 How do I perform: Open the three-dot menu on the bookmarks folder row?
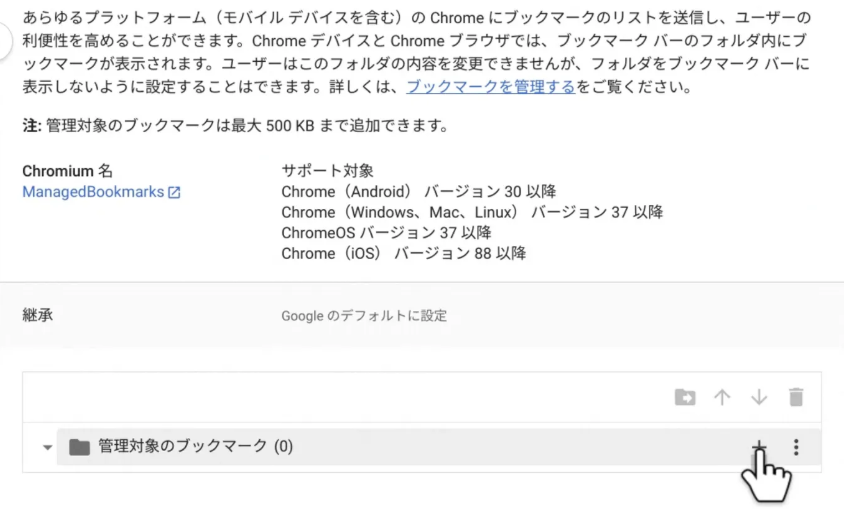pos(796,447)
